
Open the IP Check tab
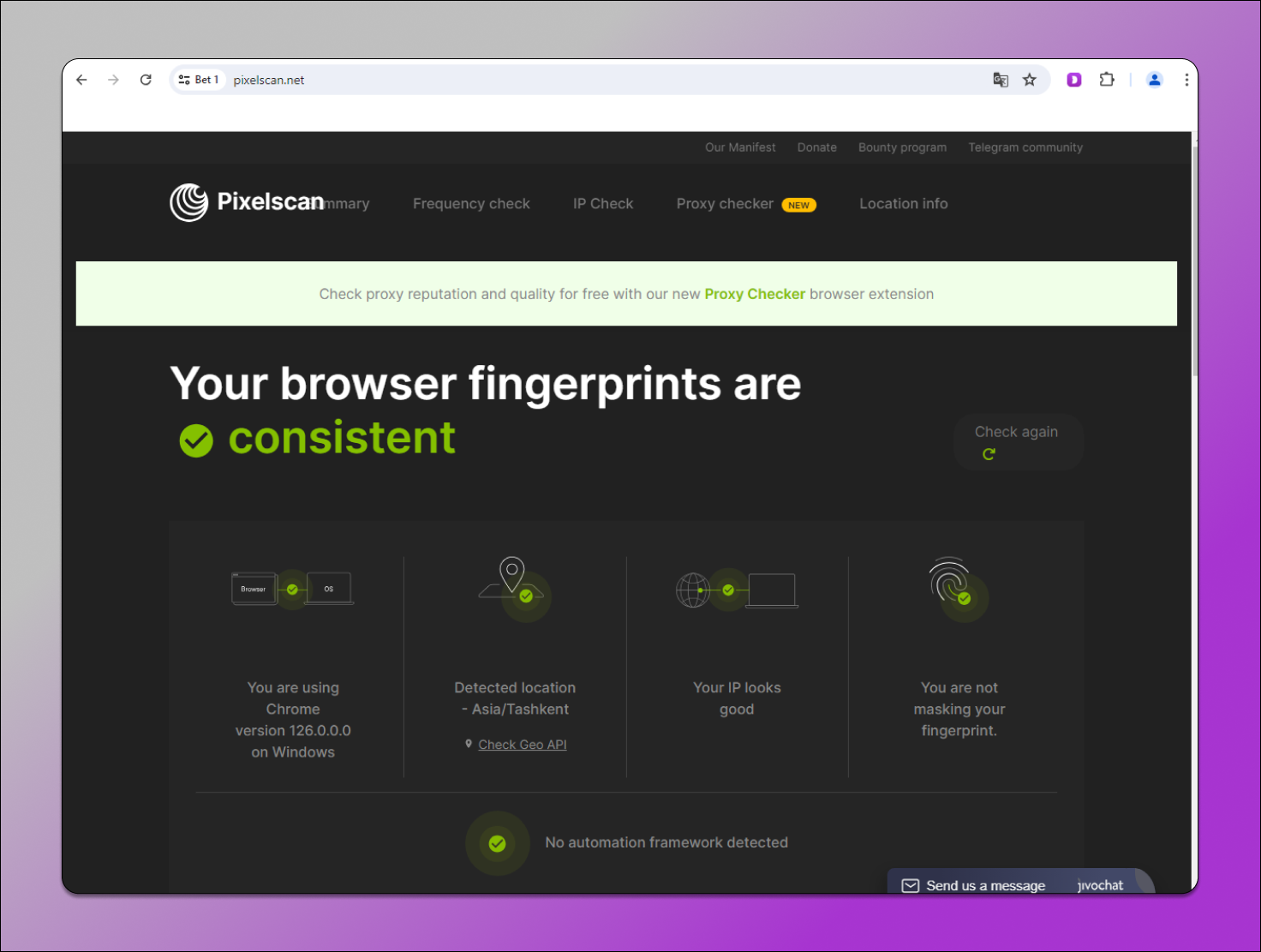603,204
